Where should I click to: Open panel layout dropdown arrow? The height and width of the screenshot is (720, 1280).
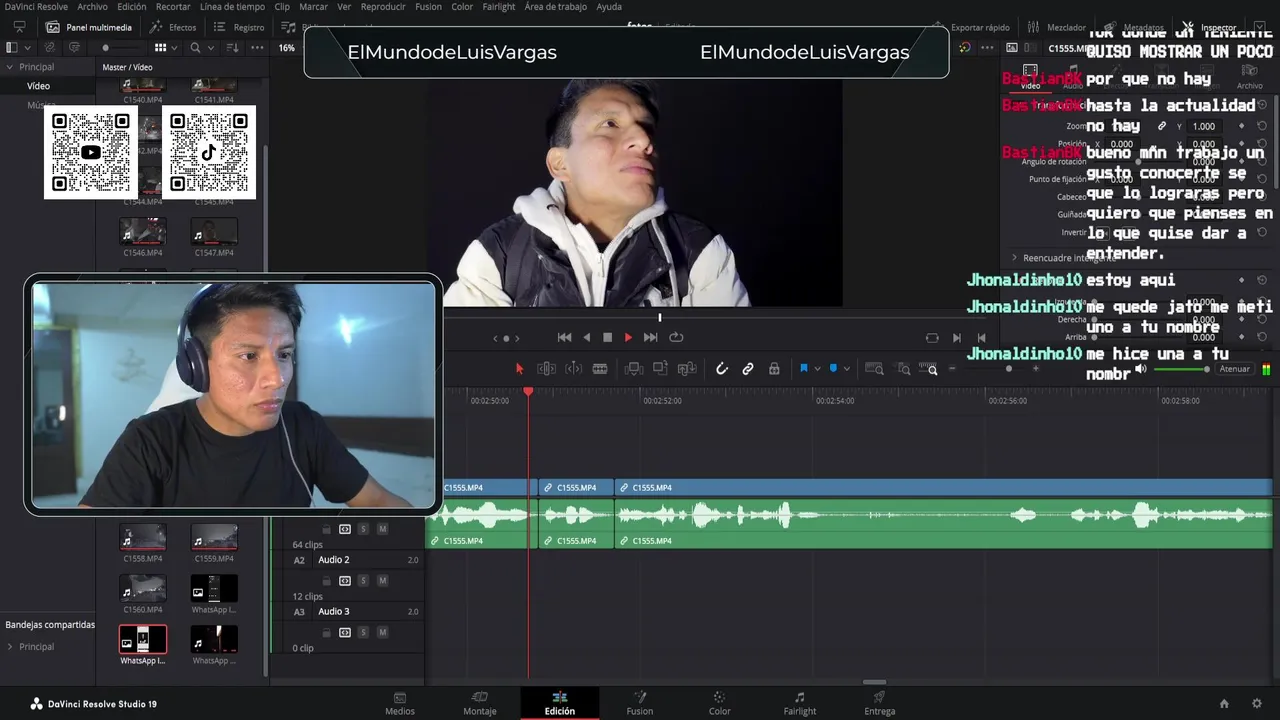click(27, 47)
